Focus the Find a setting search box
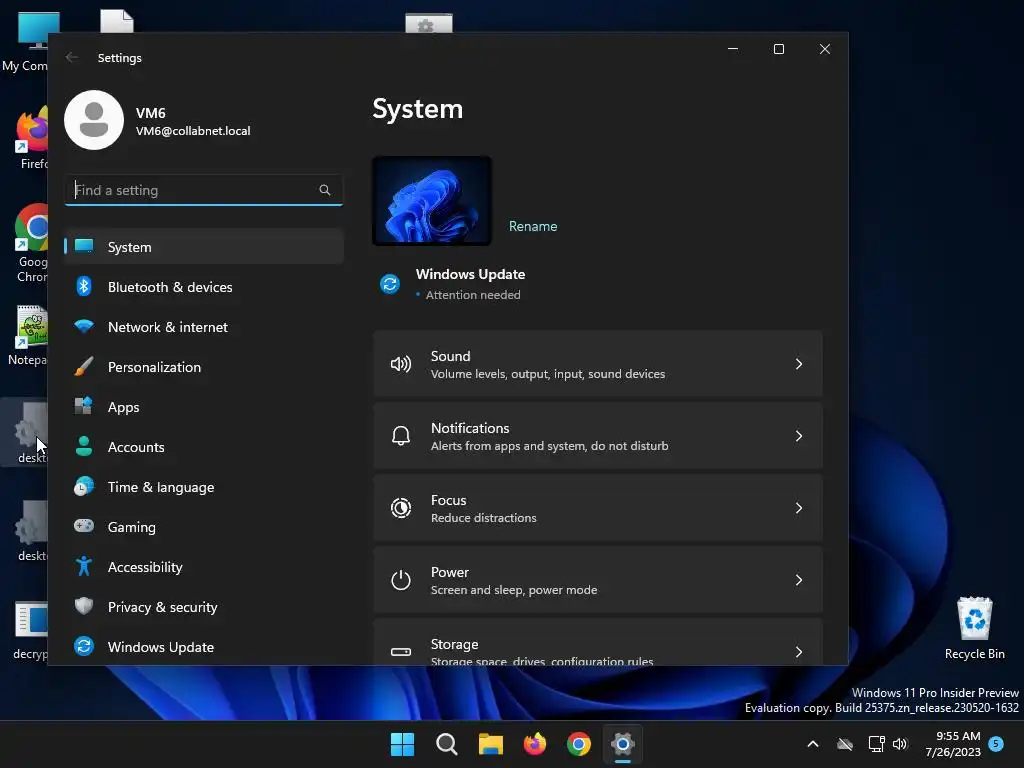This screenshot has height=768, width=1024. [204, 190]
